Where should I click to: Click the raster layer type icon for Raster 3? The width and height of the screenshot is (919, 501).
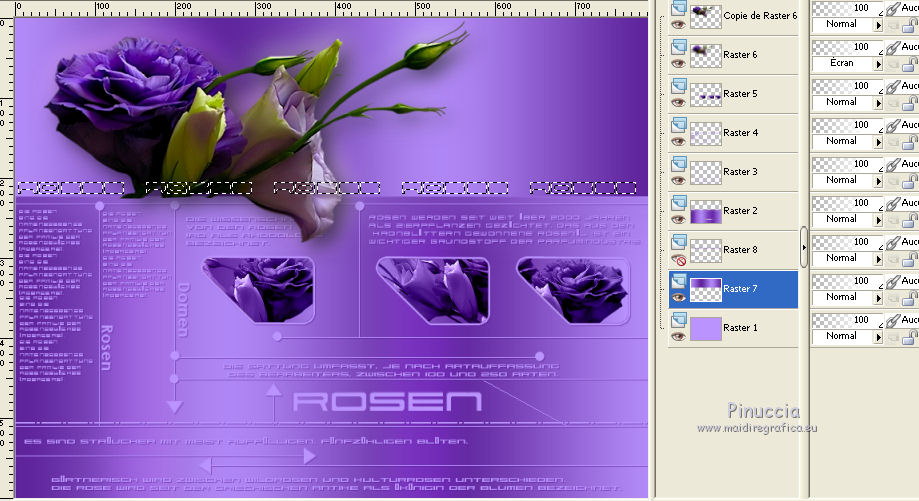pyautogui.click(x=679, y=164)
